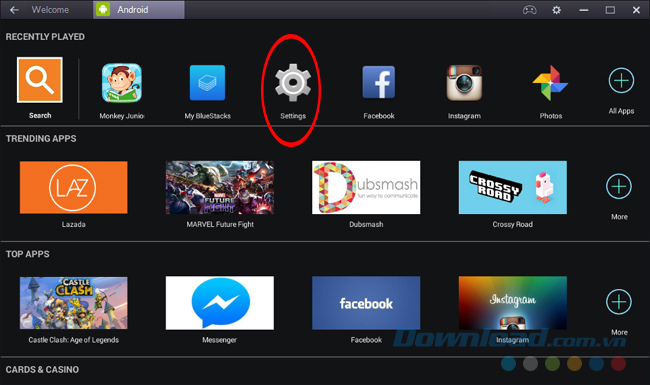Click the Crossy Road label

[512, 224]
